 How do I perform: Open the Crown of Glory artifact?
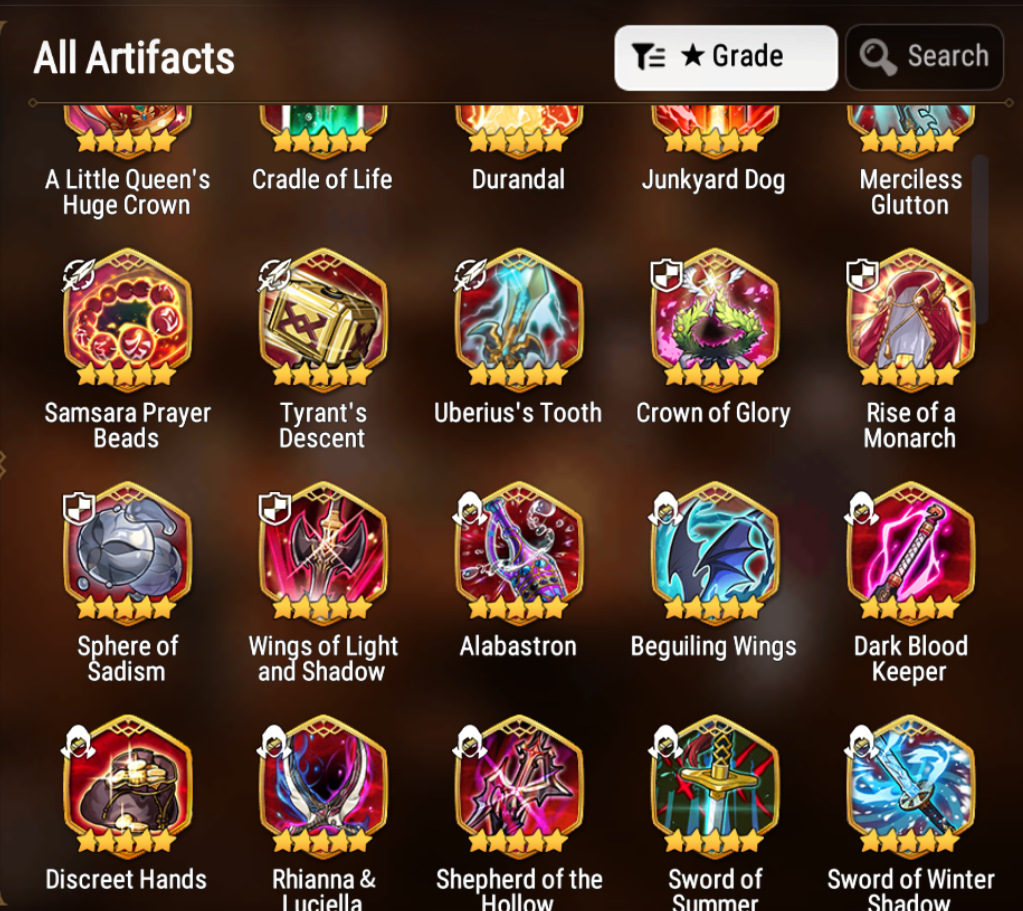click(714, 320)
